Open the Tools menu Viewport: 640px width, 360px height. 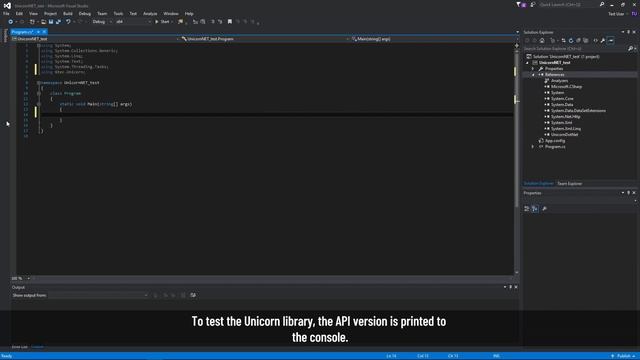pos(118,13)
